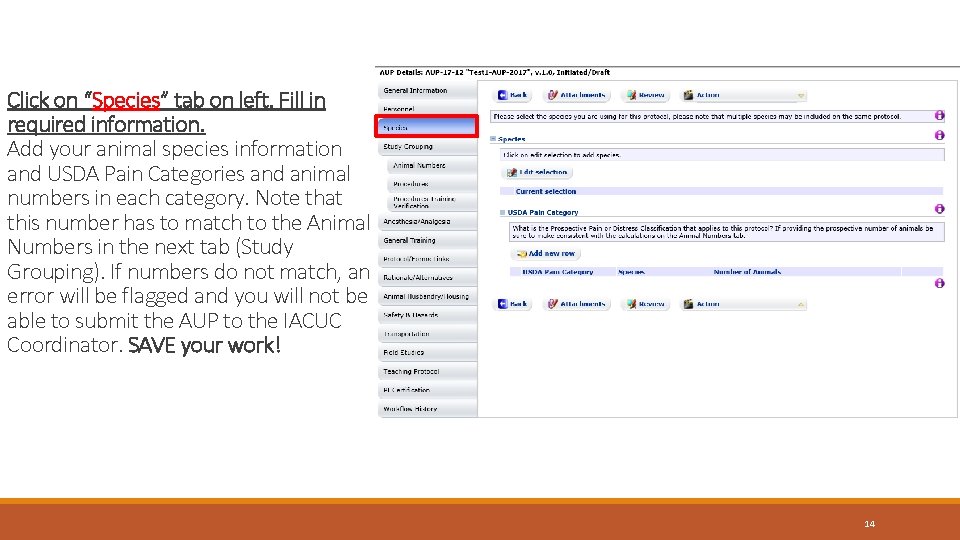The height and width of the screenshot is (540, 960).
Task: Click the Back button below USDA table
Action: pos(512,304)
